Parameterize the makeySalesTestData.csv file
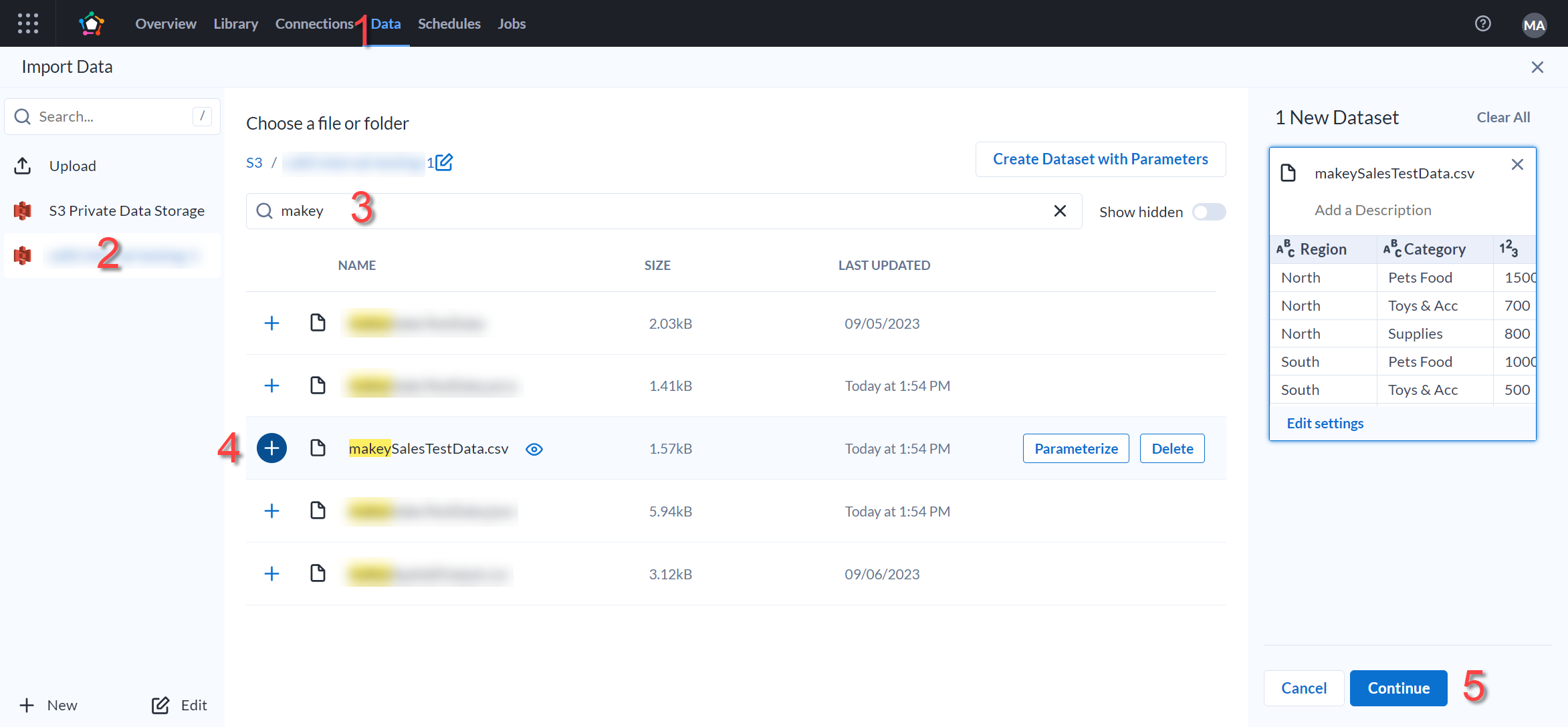This screenshot has width=1568, height=727. pyautogui.click(x=1075, y=448)
